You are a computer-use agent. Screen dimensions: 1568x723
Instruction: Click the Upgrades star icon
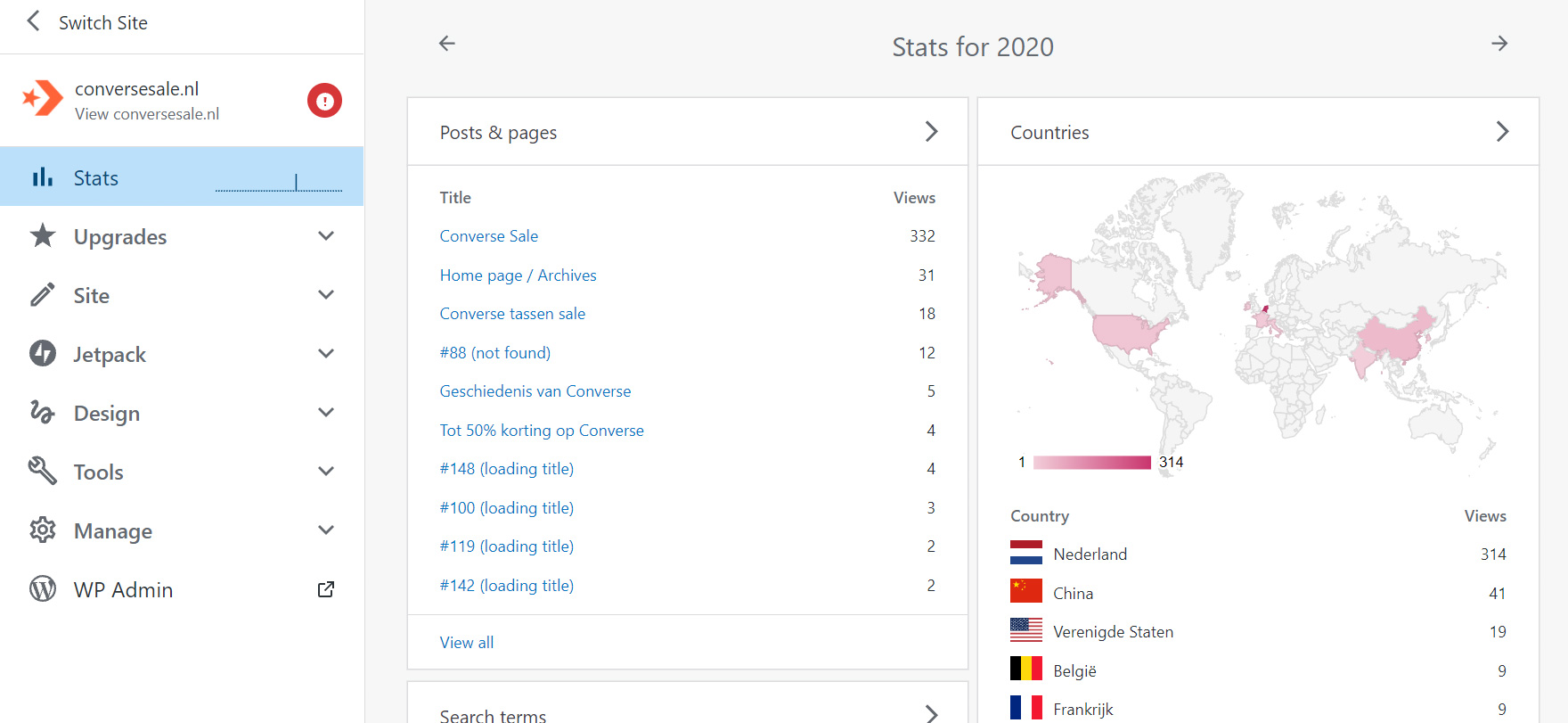pyautogui.click(x=43, y=235)
